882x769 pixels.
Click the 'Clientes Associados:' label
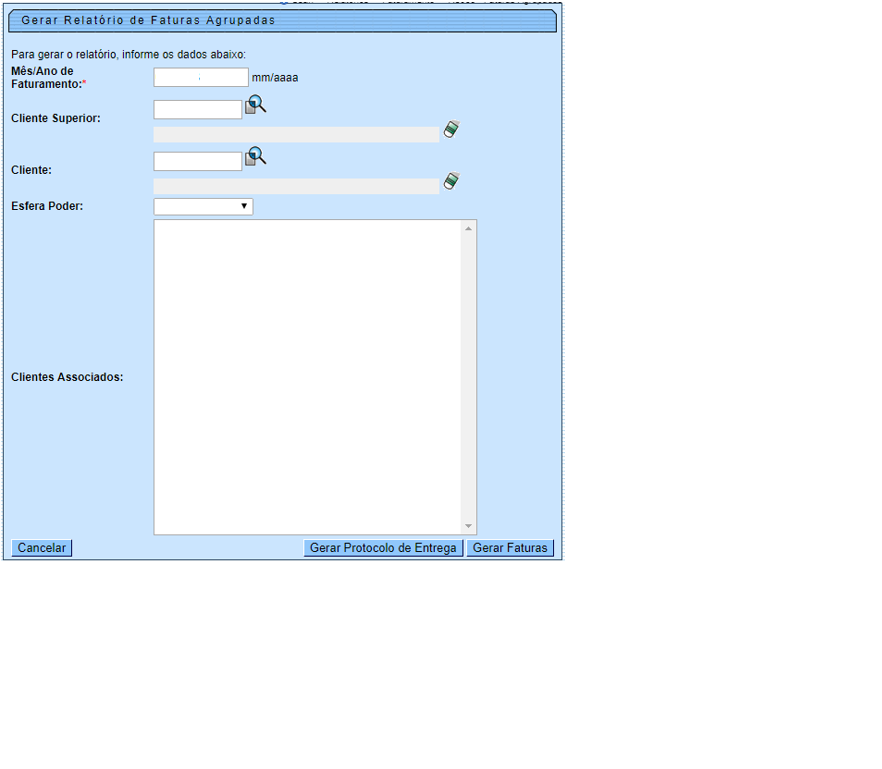(x=67, y=377)
